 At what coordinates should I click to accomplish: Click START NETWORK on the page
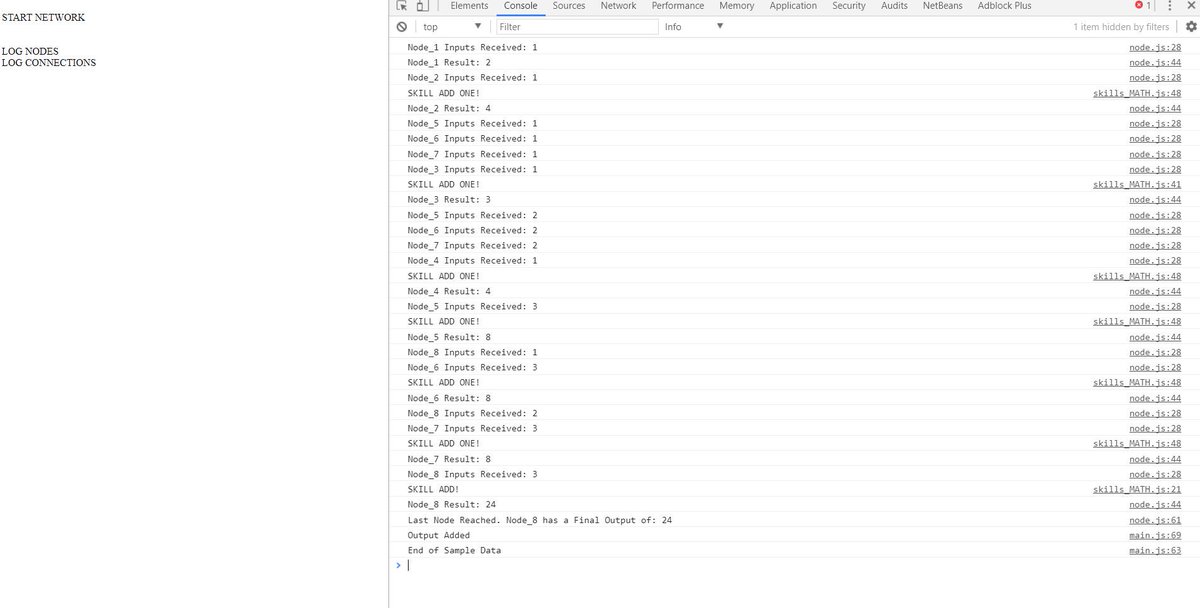point(43,17)
